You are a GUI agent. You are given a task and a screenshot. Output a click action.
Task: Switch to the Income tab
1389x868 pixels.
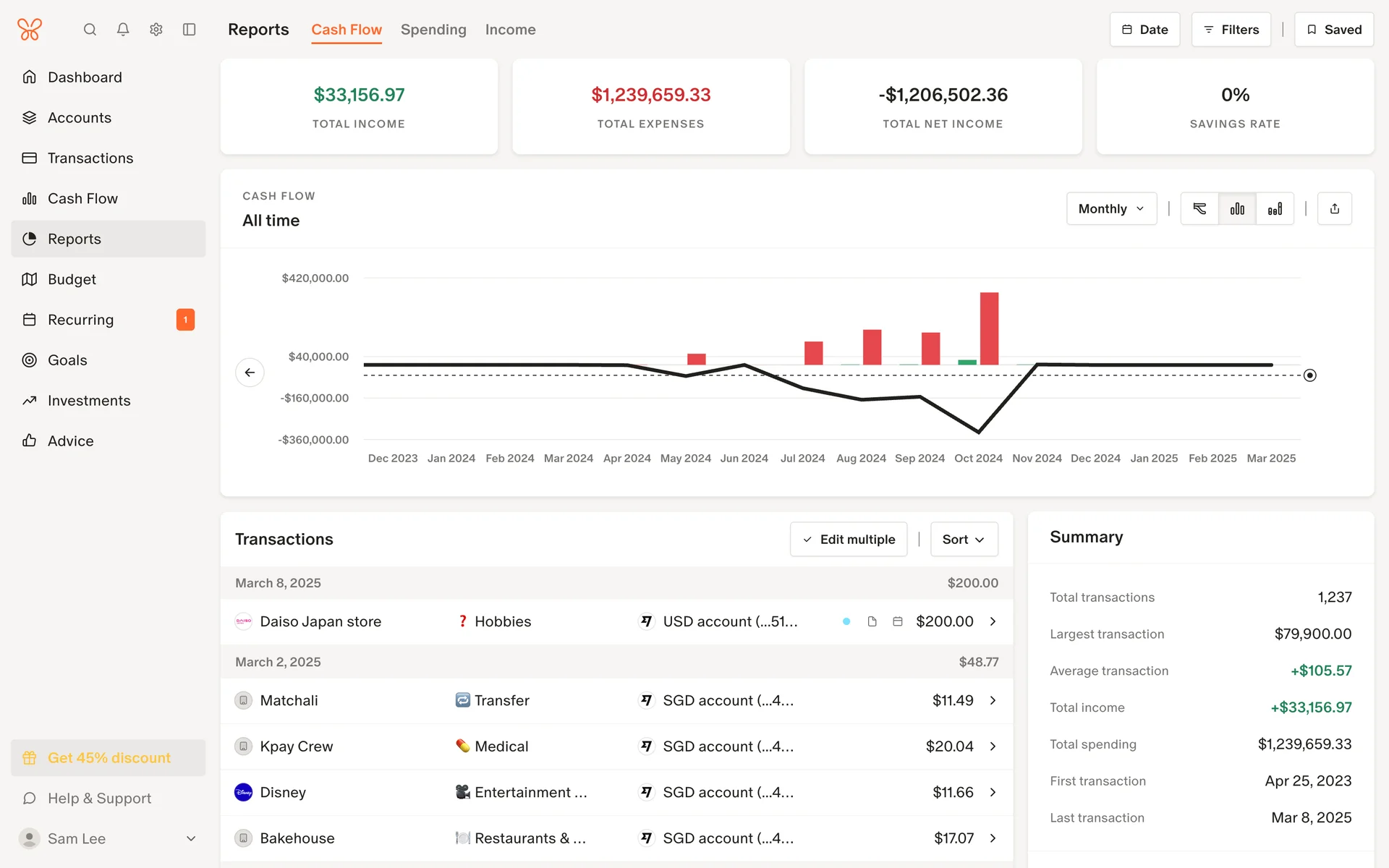click(510, 30)
